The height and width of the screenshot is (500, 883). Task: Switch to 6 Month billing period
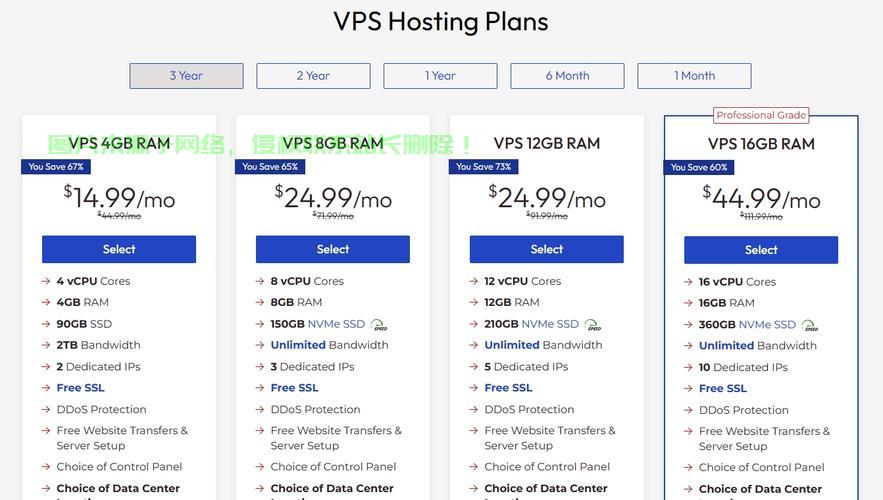(x=567, y=76)
